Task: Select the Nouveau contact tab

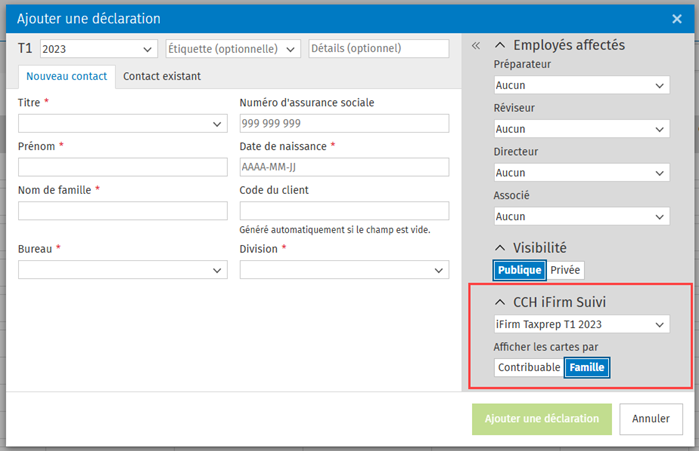Action: click(x=66, y=76)
